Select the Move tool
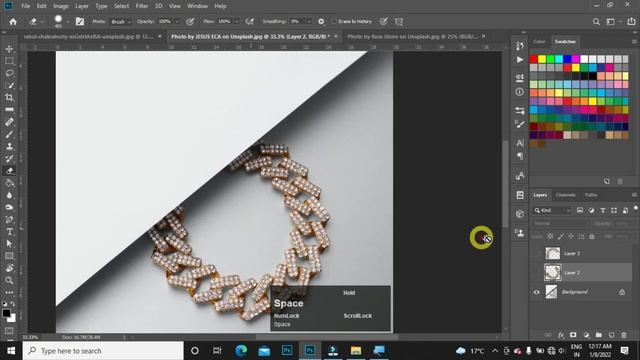The image size is (640, 360). pyautogui.click(x=9, y=49)
